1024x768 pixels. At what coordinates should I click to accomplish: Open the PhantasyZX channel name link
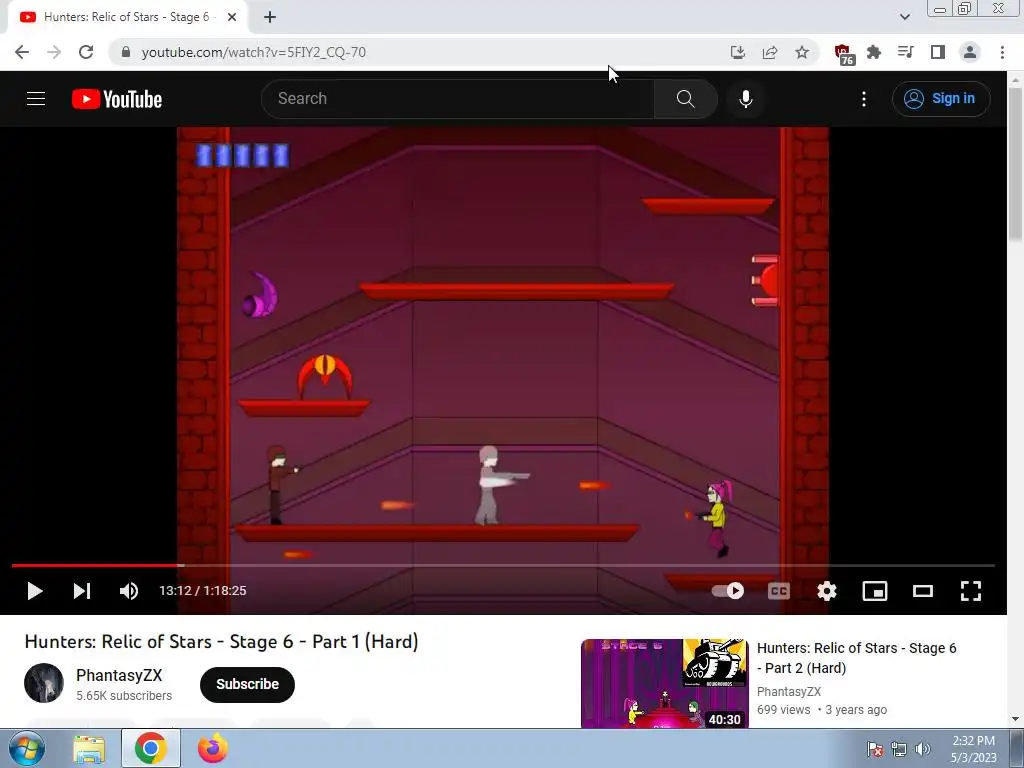119,675
